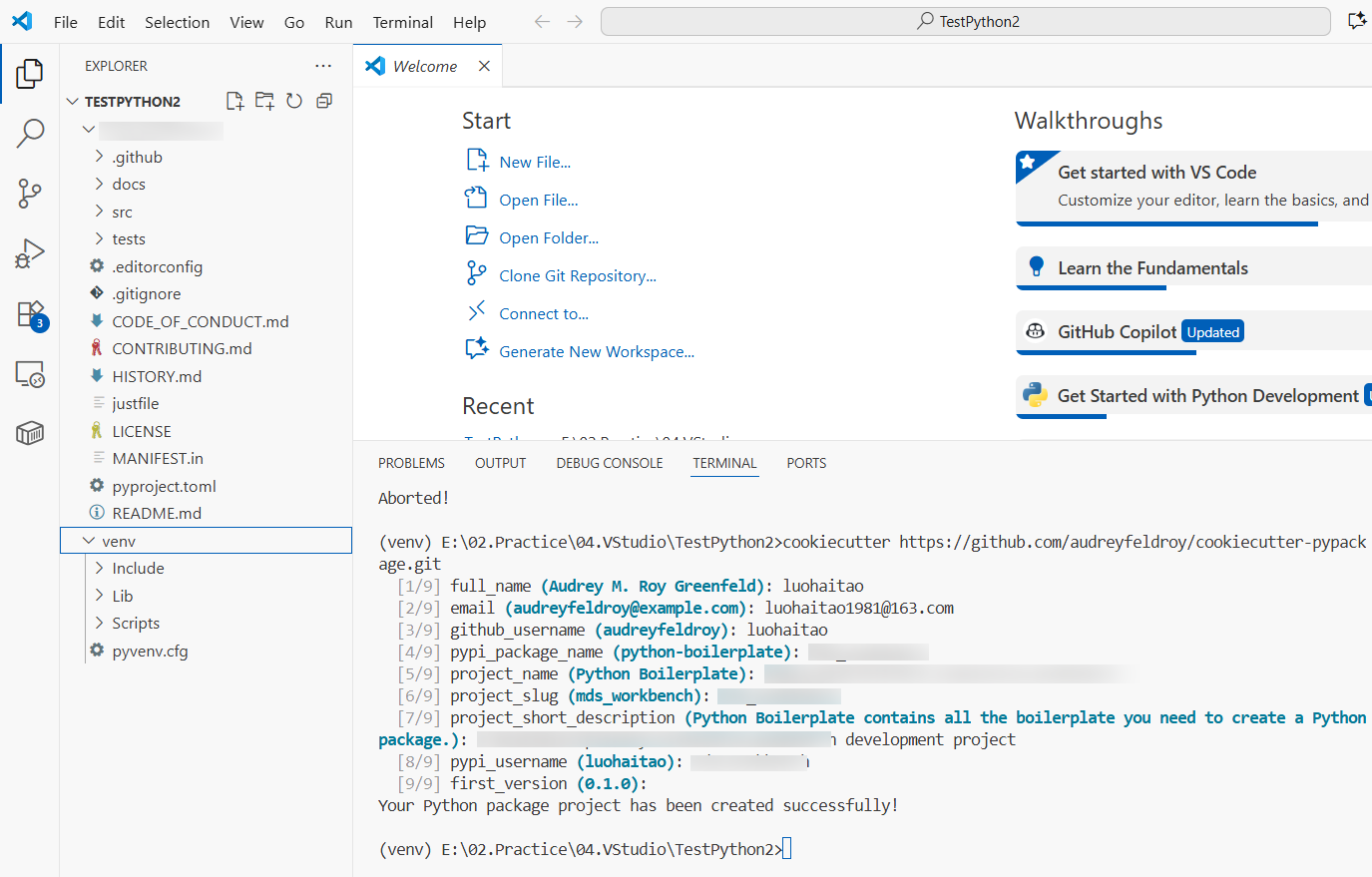
Task: Click the lightbulb icon for Learn the Fundamentals
Action: coord(1036,266)
